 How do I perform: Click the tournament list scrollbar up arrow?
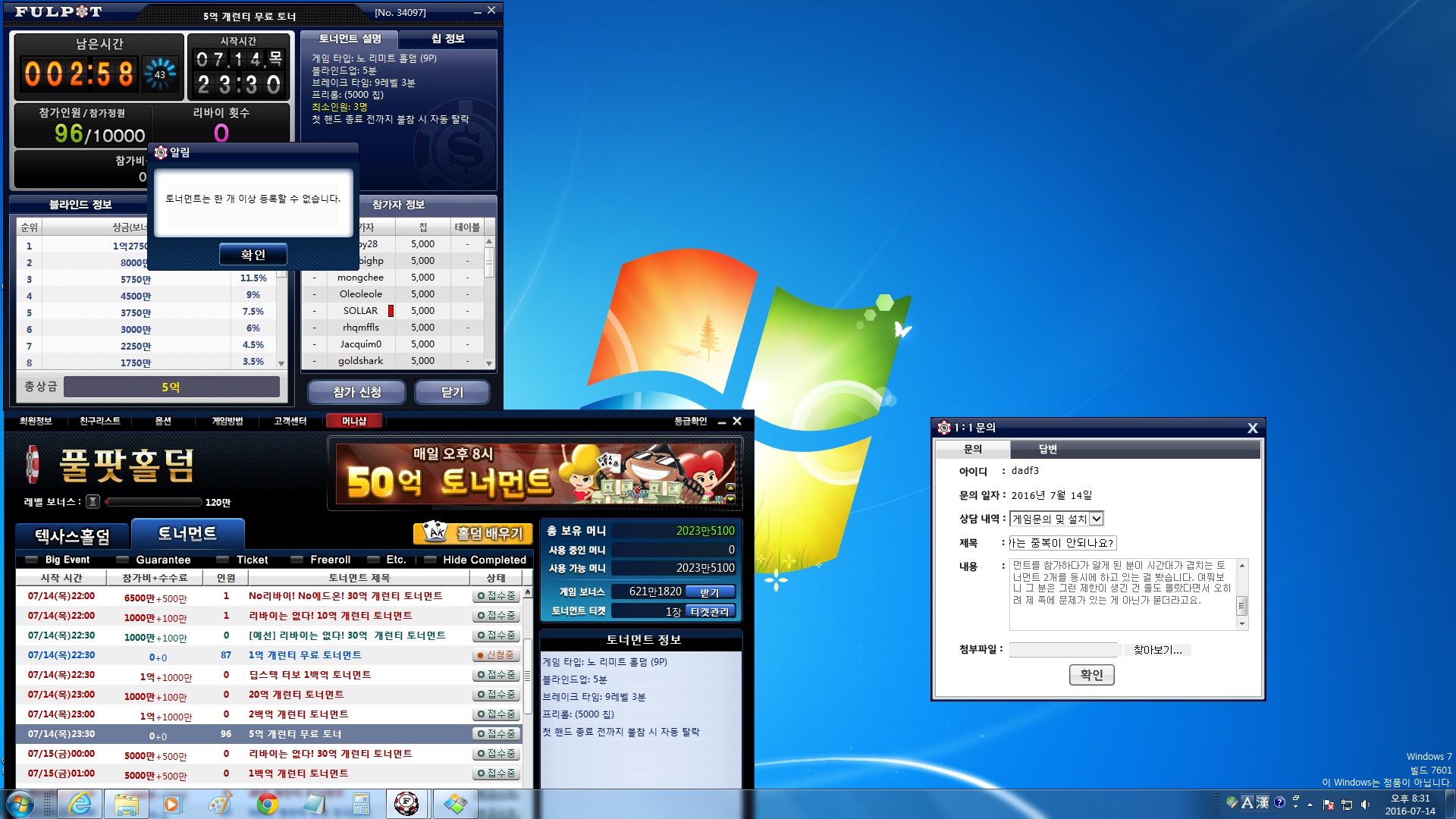pyautogui.click(x=528, y=593)
